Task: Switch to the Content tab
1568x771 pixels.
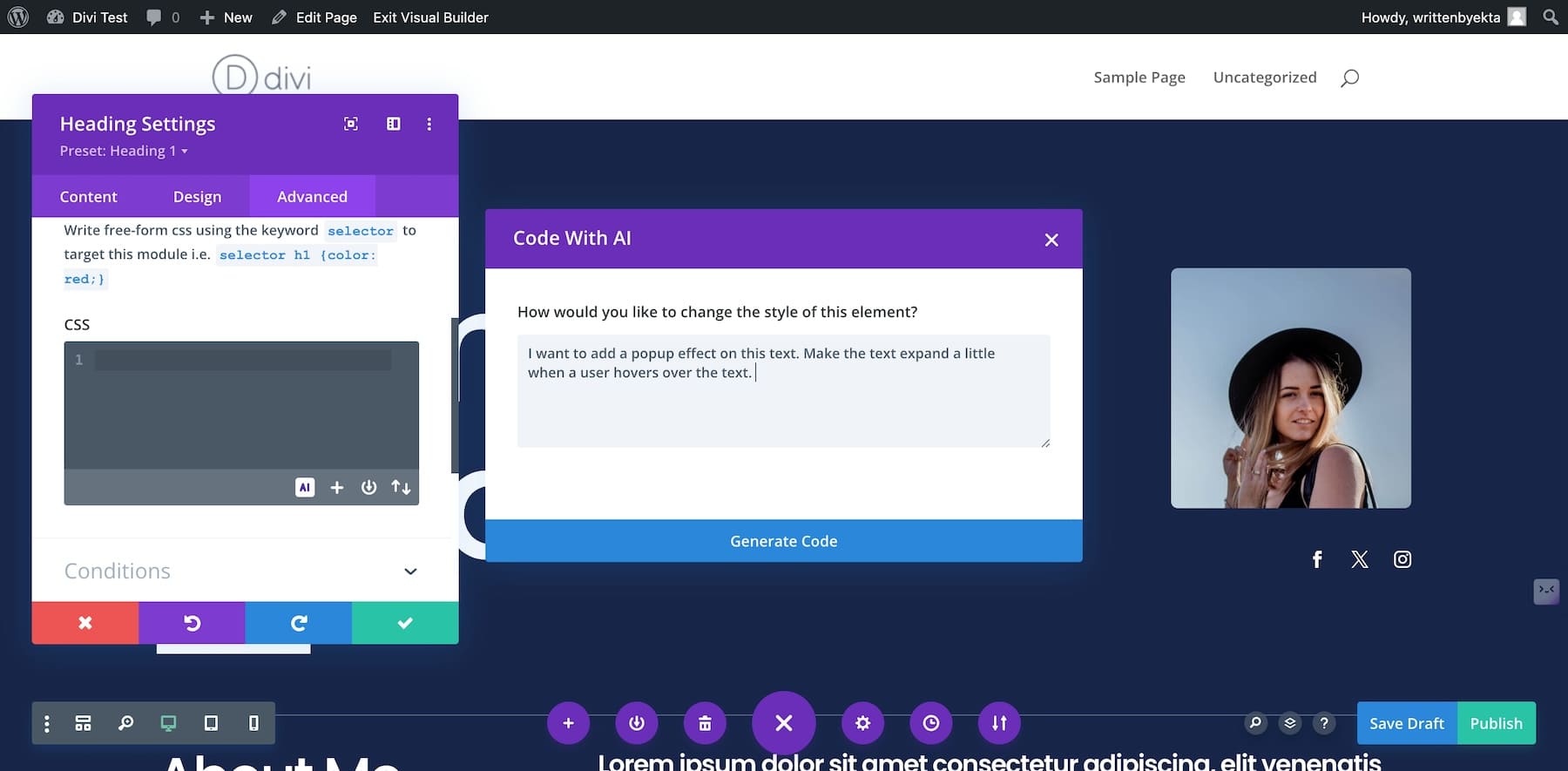Action: tap(88, 196)
